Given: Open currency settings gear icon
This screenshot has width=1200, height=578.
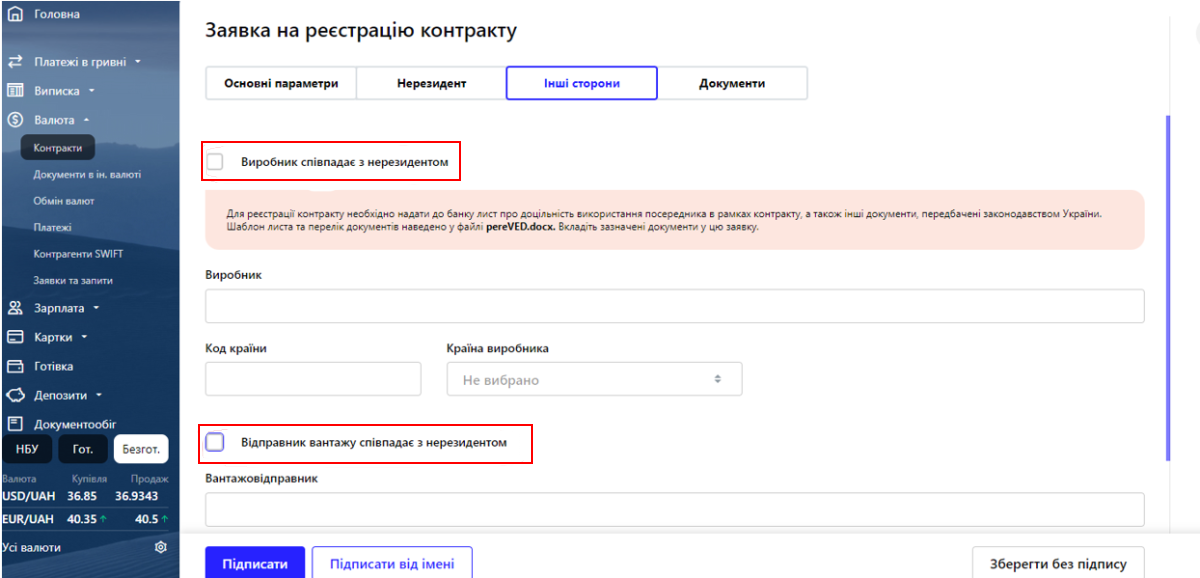Looking at the screenshot, I should click(x=160, y=547).
